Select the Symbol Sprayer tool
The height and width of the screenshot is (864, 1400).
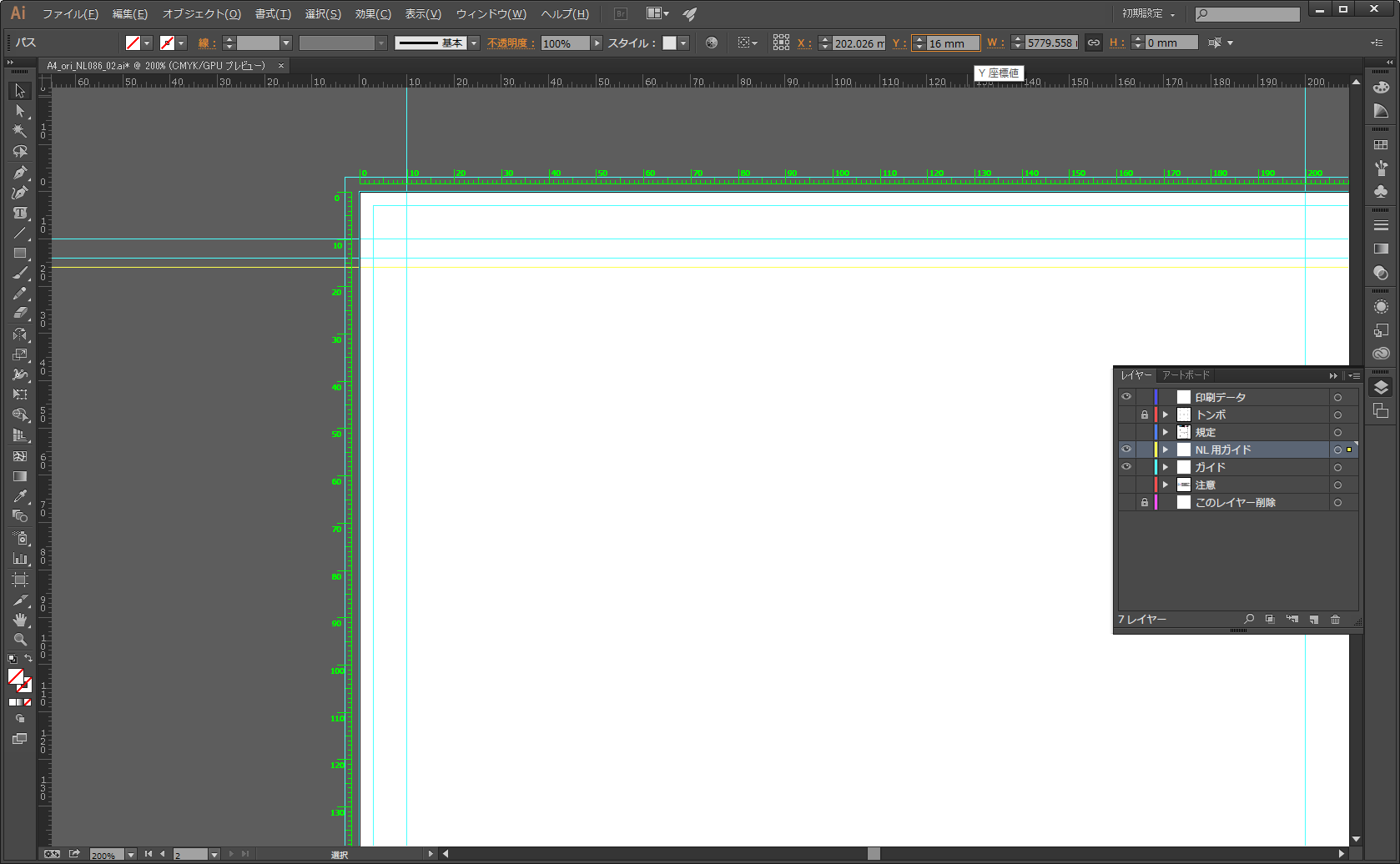click(20, 538)
